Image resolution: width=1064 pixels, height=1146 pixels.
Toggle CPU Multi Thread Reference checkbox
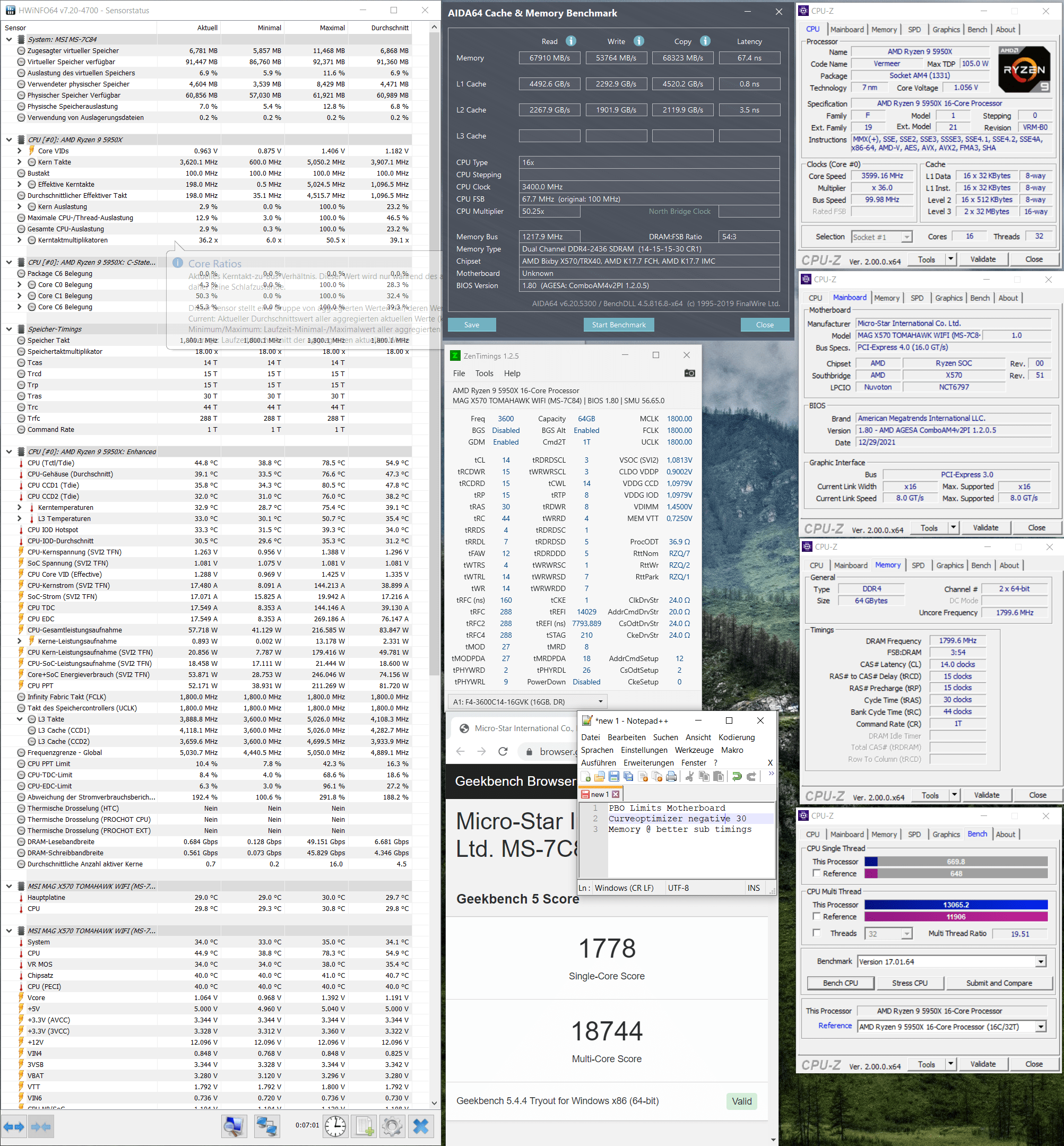[816, 916]
